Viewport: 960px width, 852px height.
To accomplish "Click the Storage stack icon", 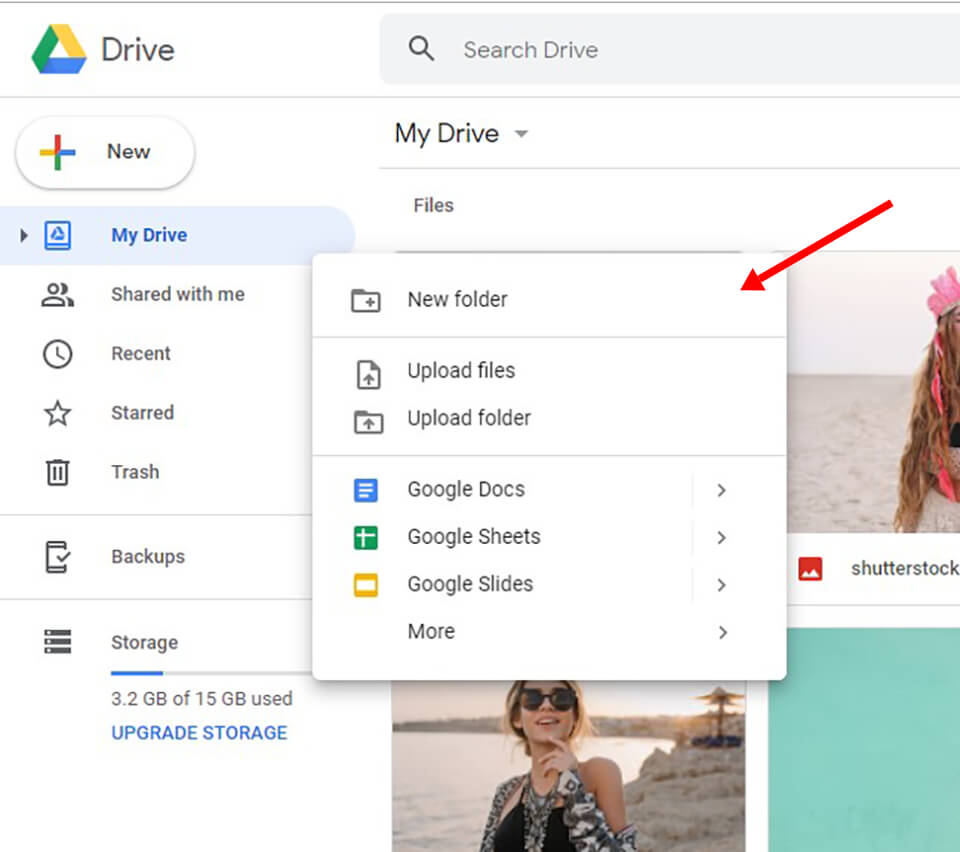I will [58, 641].
